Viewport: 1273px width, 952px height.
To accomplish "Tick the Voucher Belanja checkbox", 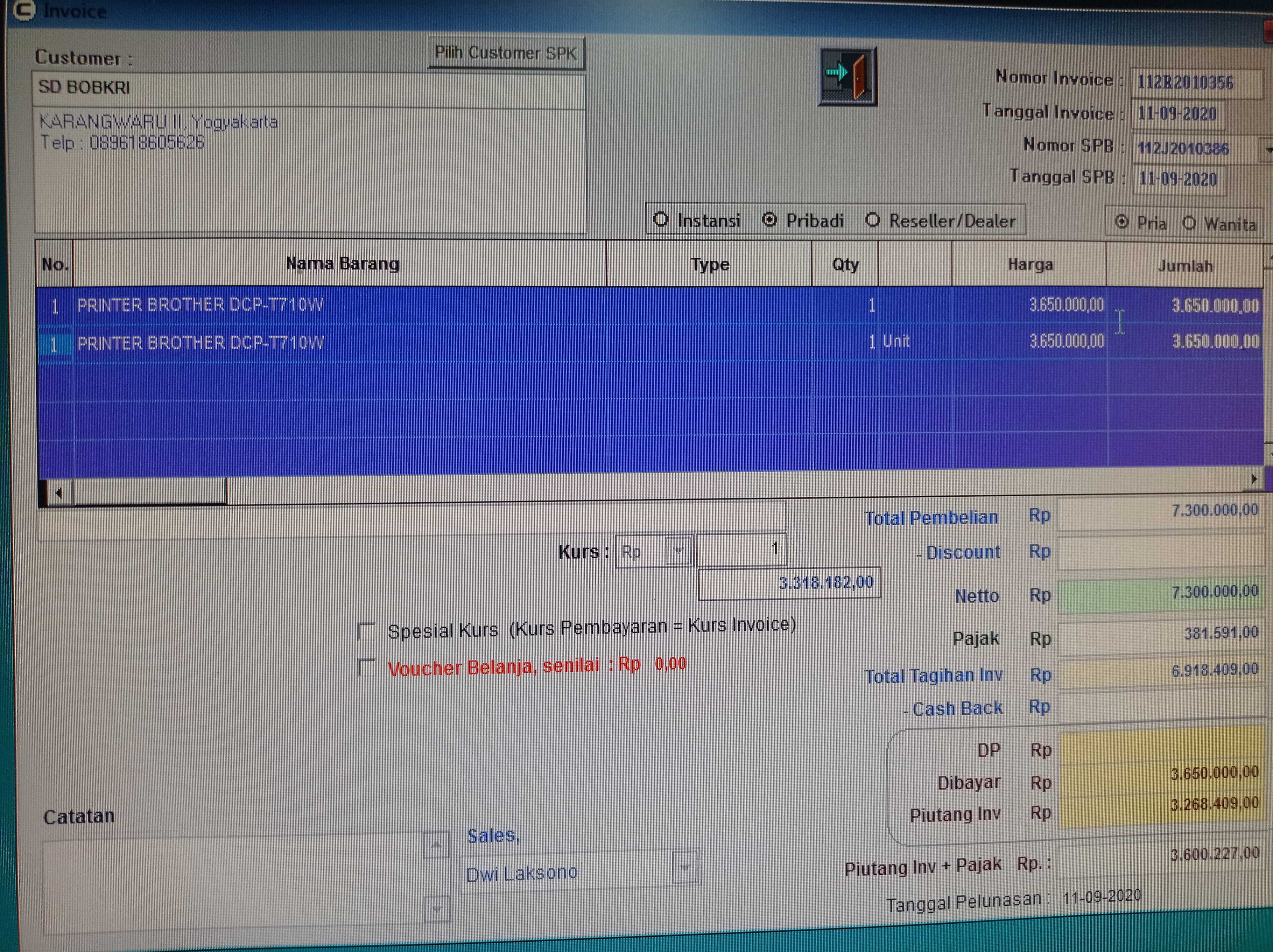I will [x=366, y=668].
